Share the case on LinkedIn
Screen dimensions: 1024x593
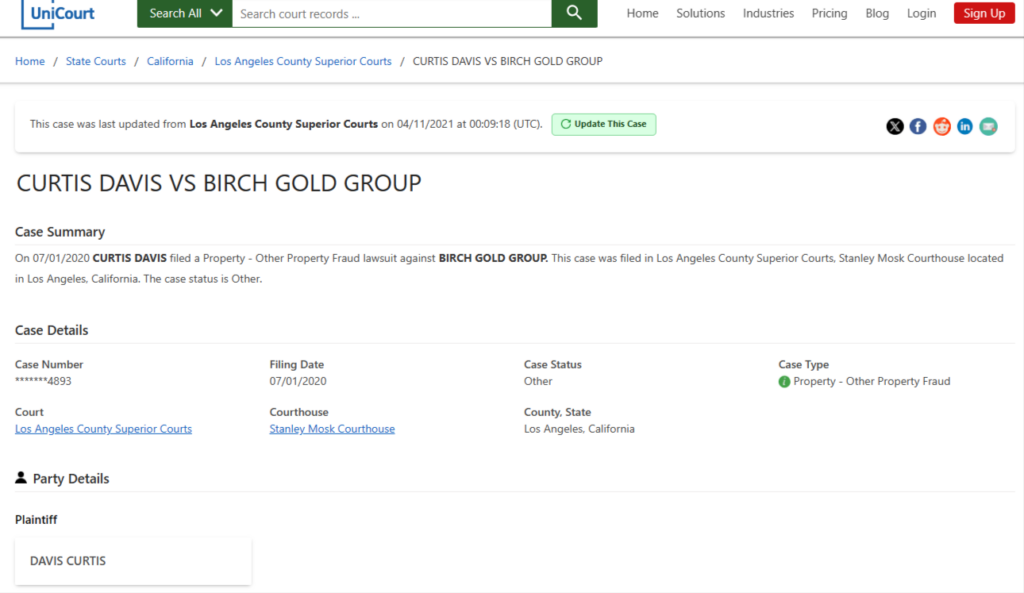(965, 126)
